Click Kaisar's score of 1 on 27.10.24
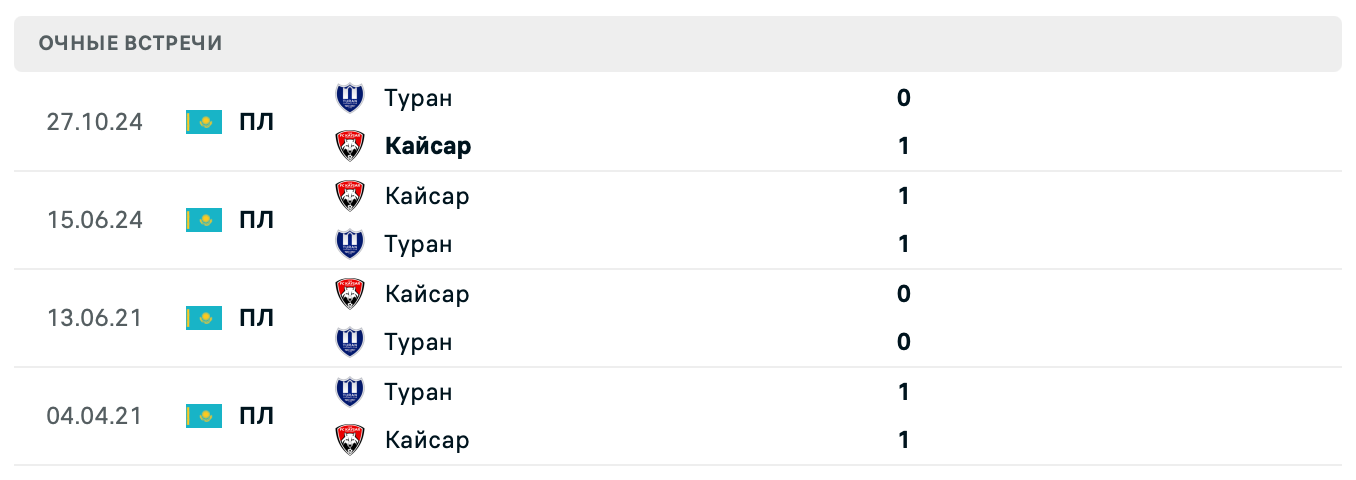This screenshot has width=1356, height=480. [904, 146]
